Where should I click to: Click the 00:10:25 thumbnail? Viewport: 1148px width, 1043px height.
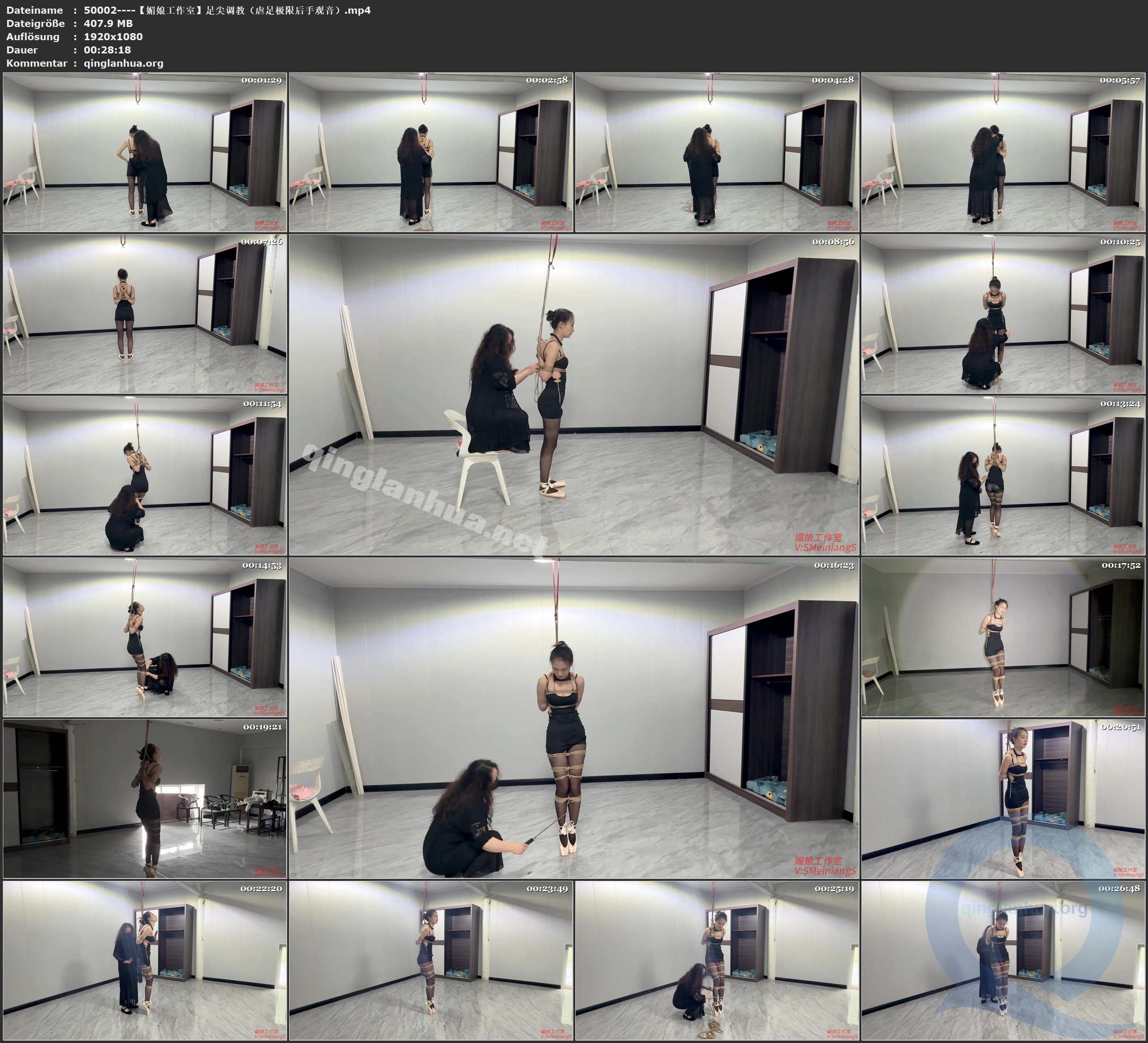1003,313
